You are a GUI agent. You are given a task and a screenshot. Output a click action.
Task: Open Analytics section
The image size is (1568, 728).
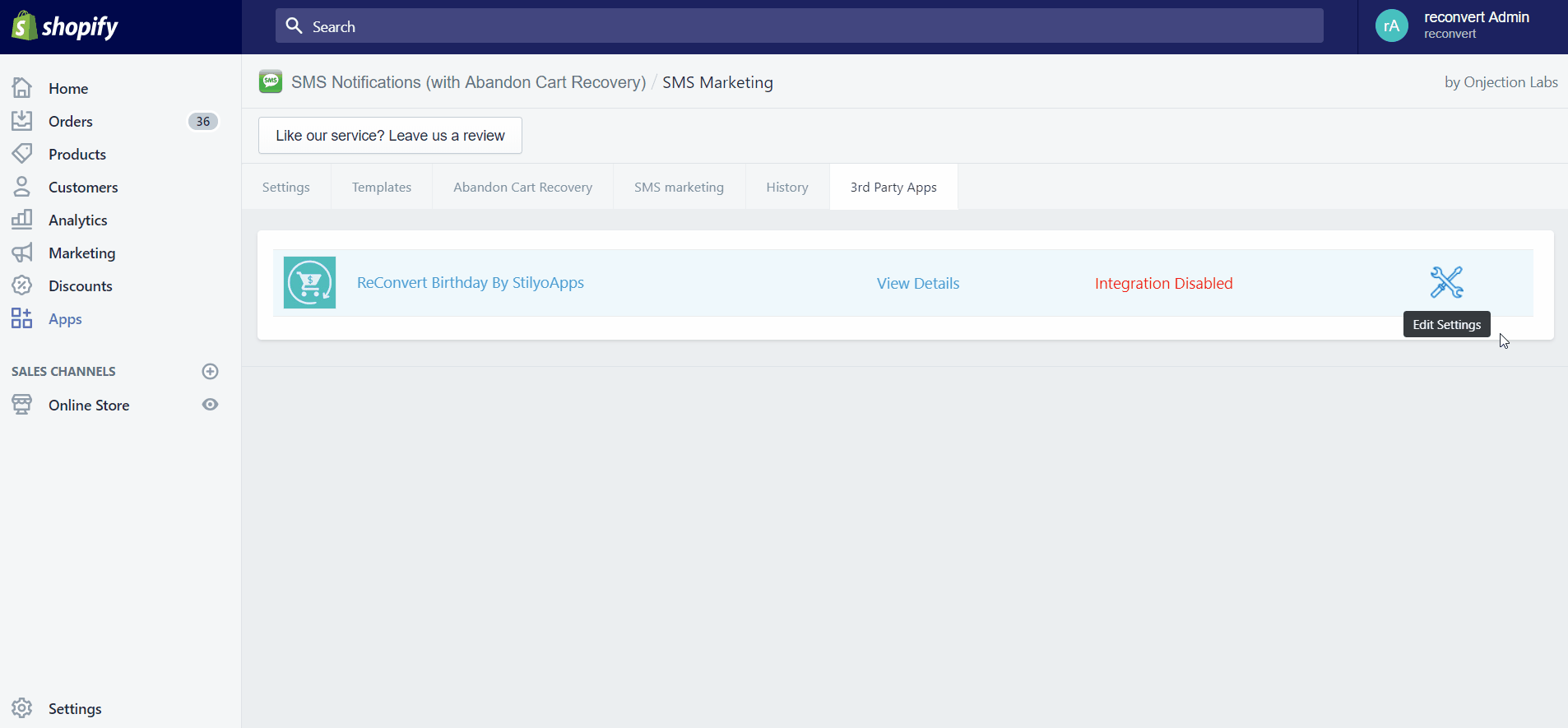(78, 220)
